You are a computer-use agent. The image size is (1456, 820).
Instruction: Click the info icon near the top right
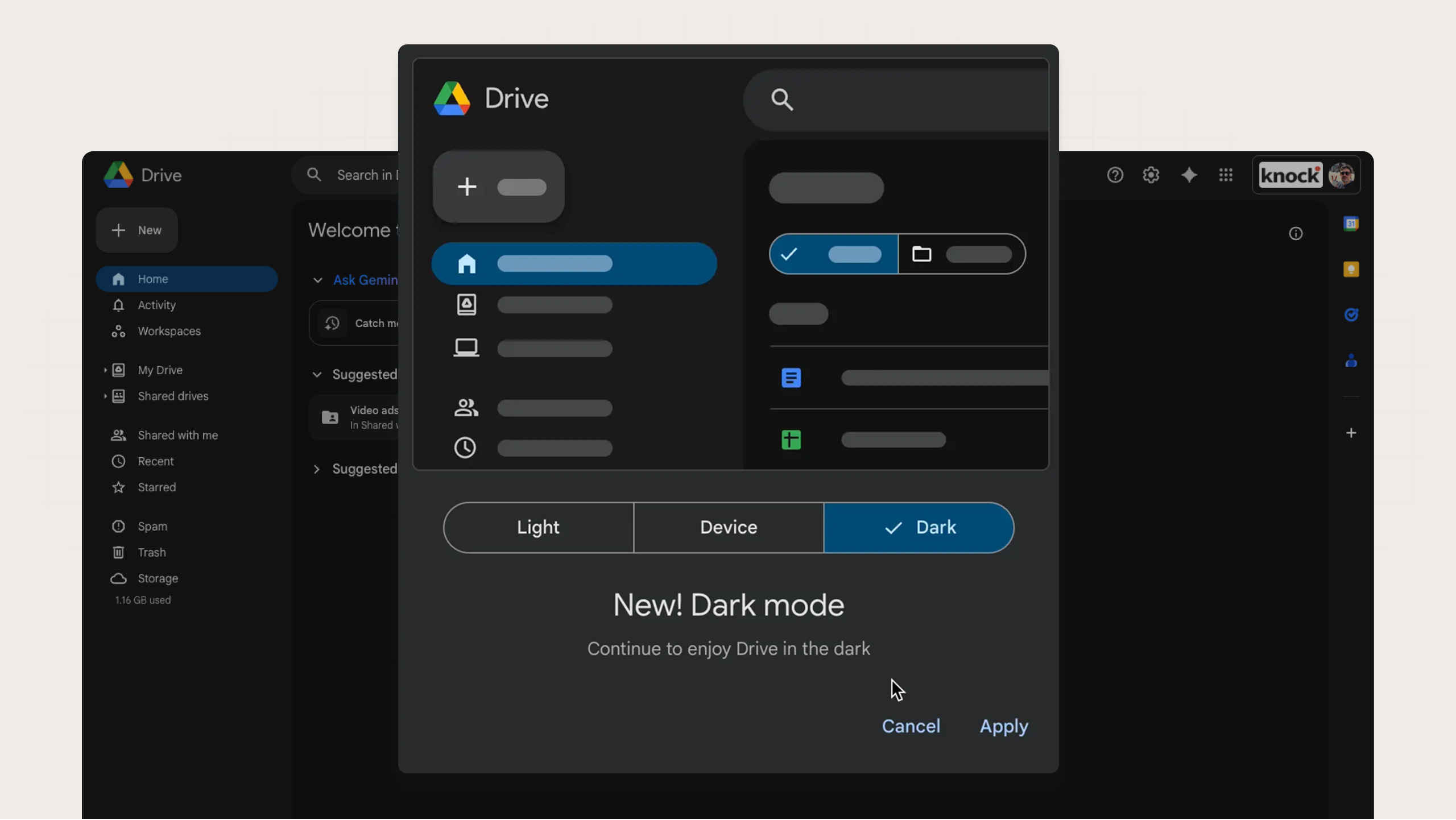pos(1297,234)
